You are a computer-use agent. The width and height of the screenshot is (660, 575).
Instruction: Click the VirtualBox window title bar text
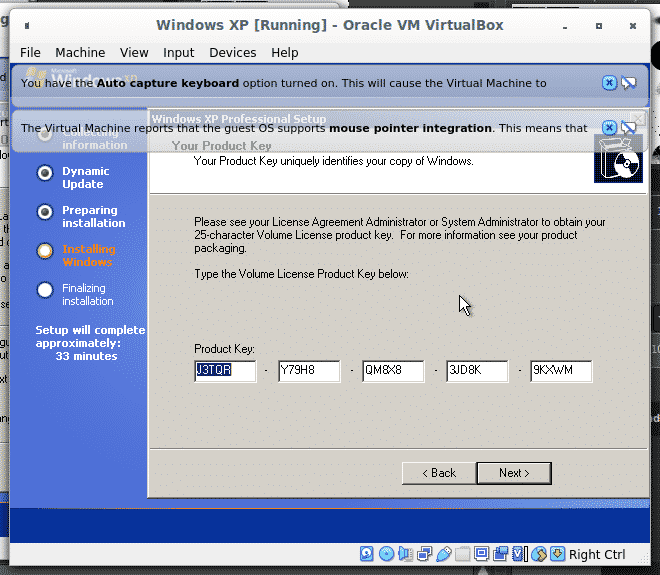330,25
